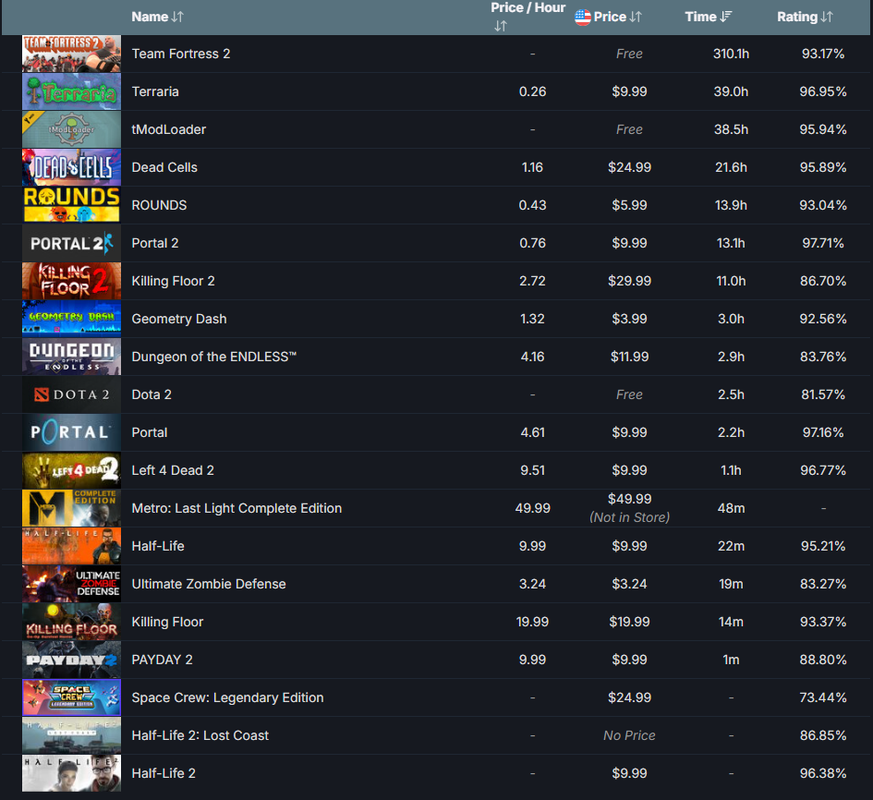Click the Geometry Dash name link

pos(179,318)
